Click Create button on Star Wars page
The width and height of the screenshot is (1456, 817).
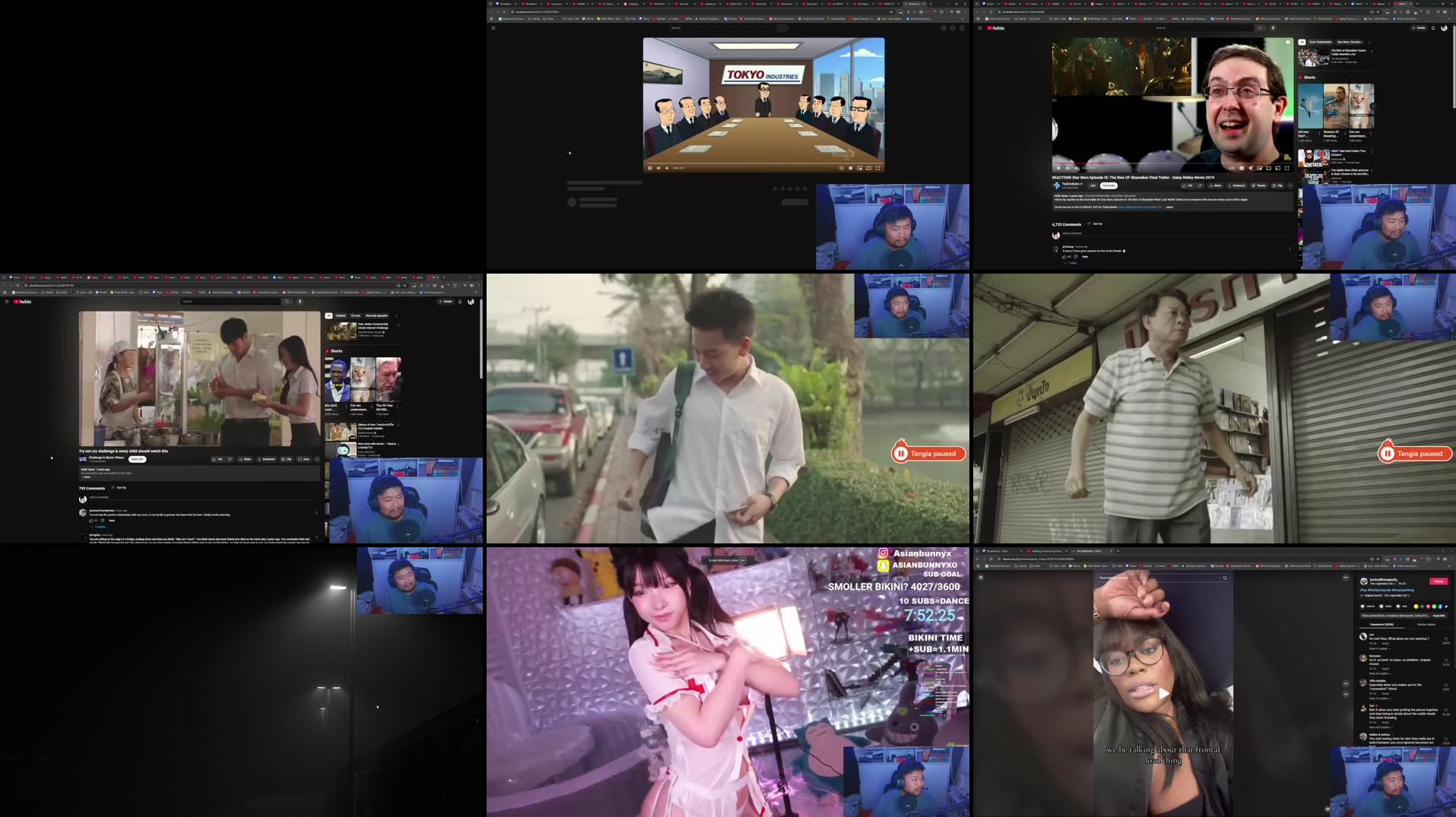click(x=1419, y=27)
